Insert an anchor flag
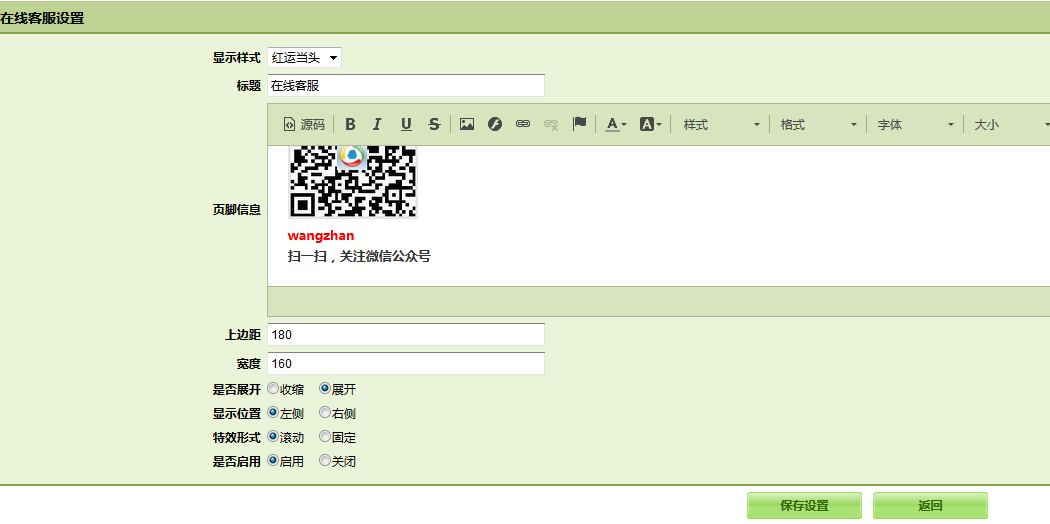The image size is (1050, 524). [579, 124]
